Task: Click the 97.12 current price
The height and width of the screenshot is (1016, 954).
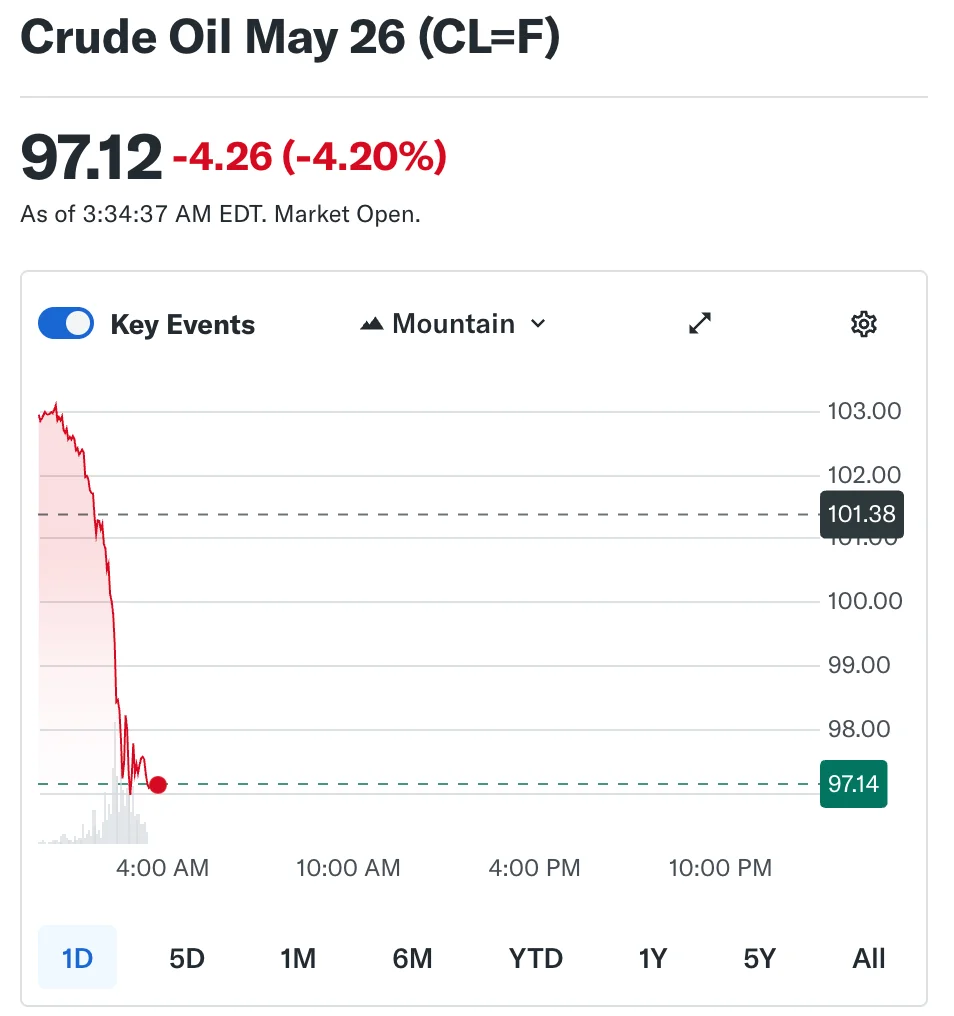Action: [x=91, y=157]
